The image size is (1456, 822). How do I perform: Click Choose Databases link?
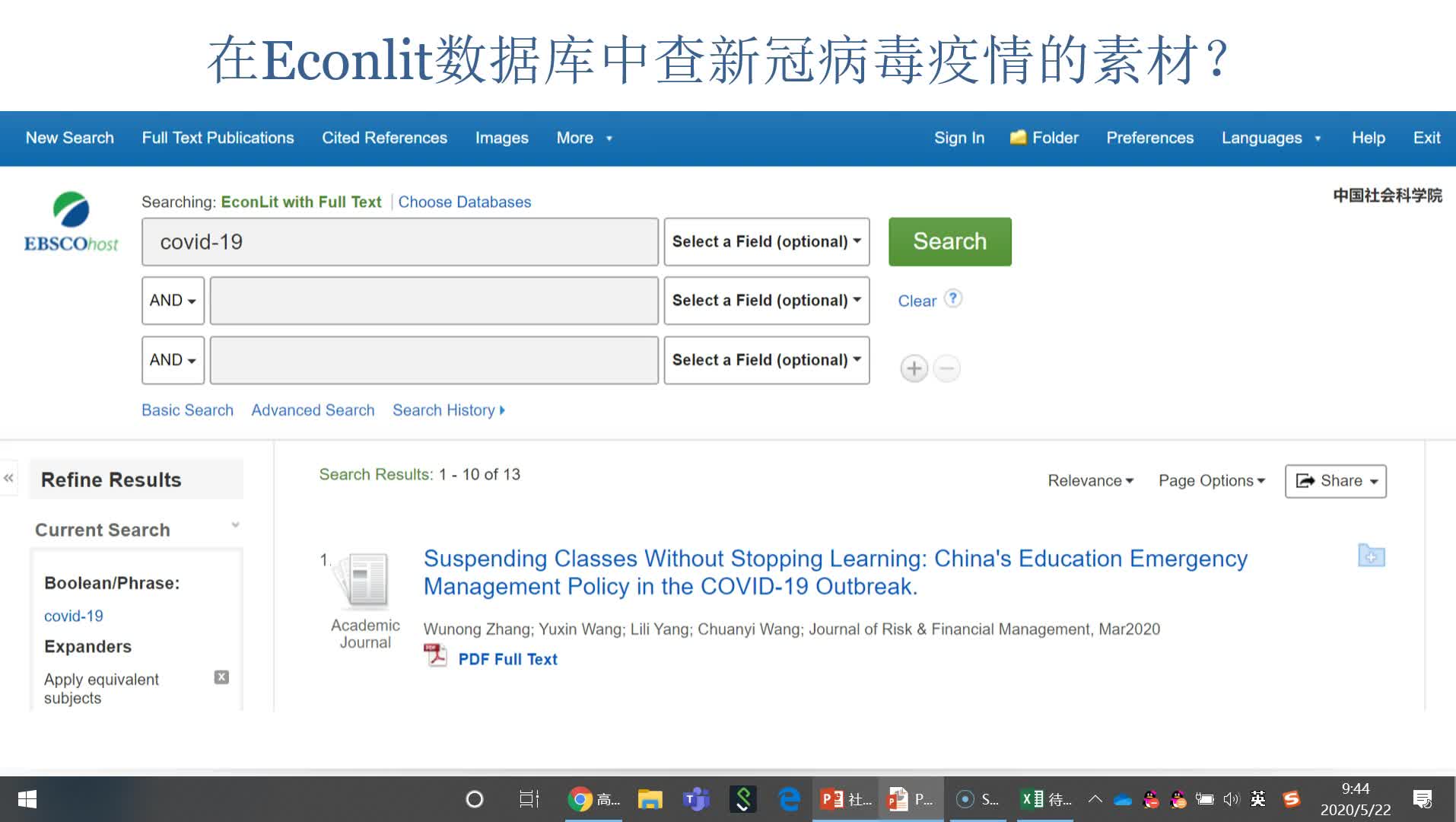[464, 202]
